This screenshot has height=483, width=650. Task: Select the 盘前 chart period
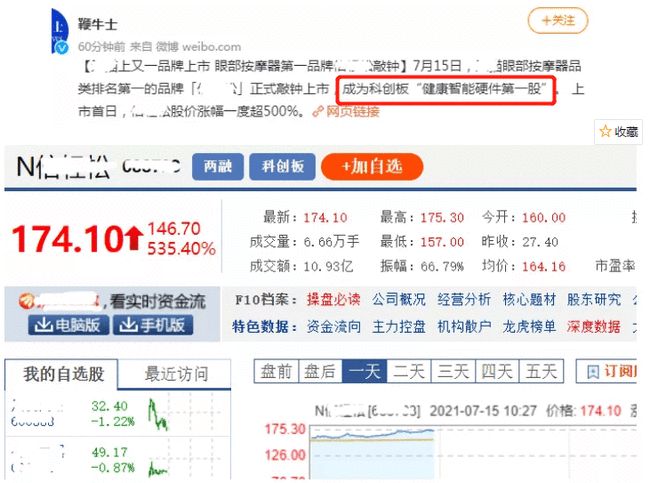(x=276, y=371)
